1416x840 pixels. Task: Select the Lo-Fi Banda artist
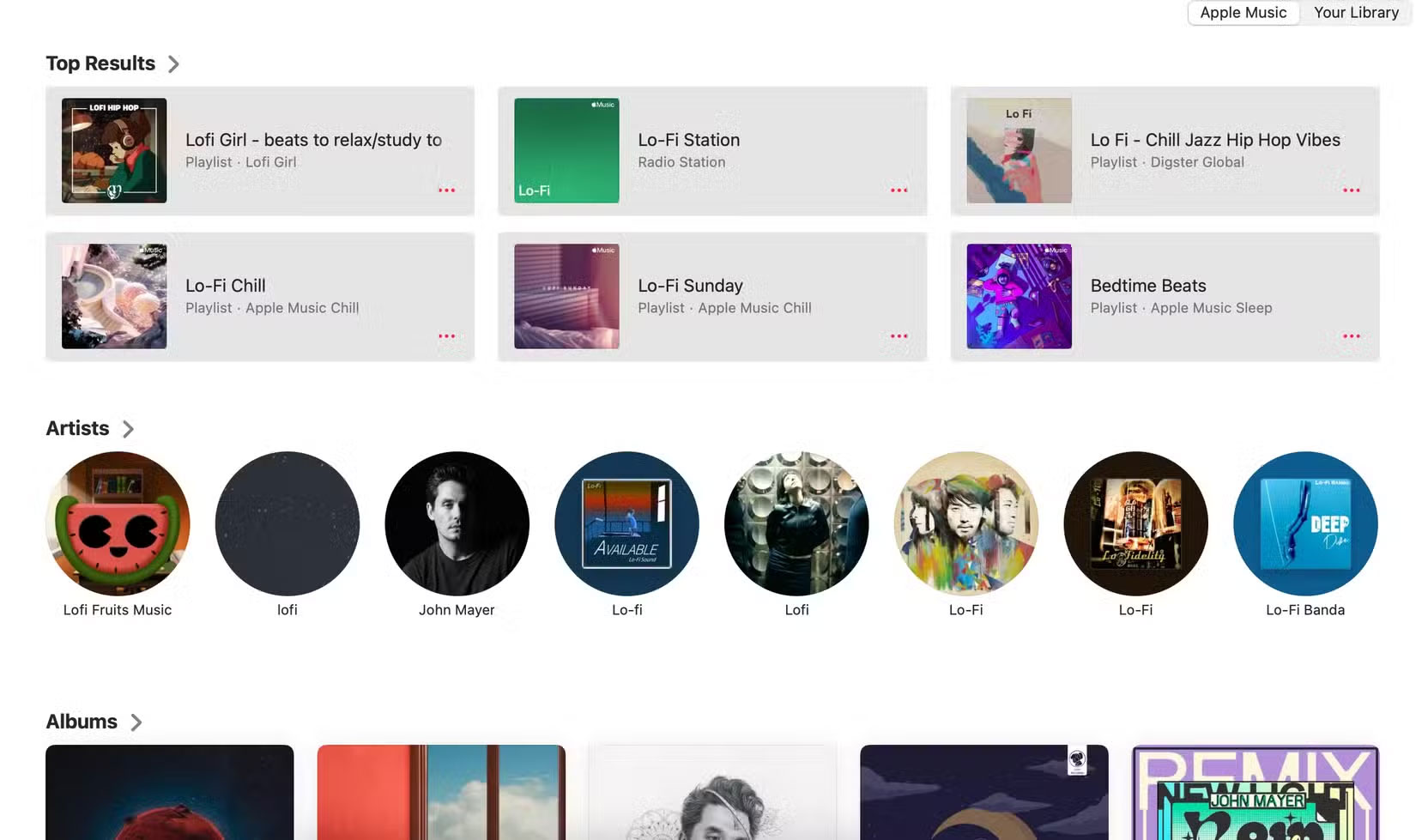(x=1304, y=523)
